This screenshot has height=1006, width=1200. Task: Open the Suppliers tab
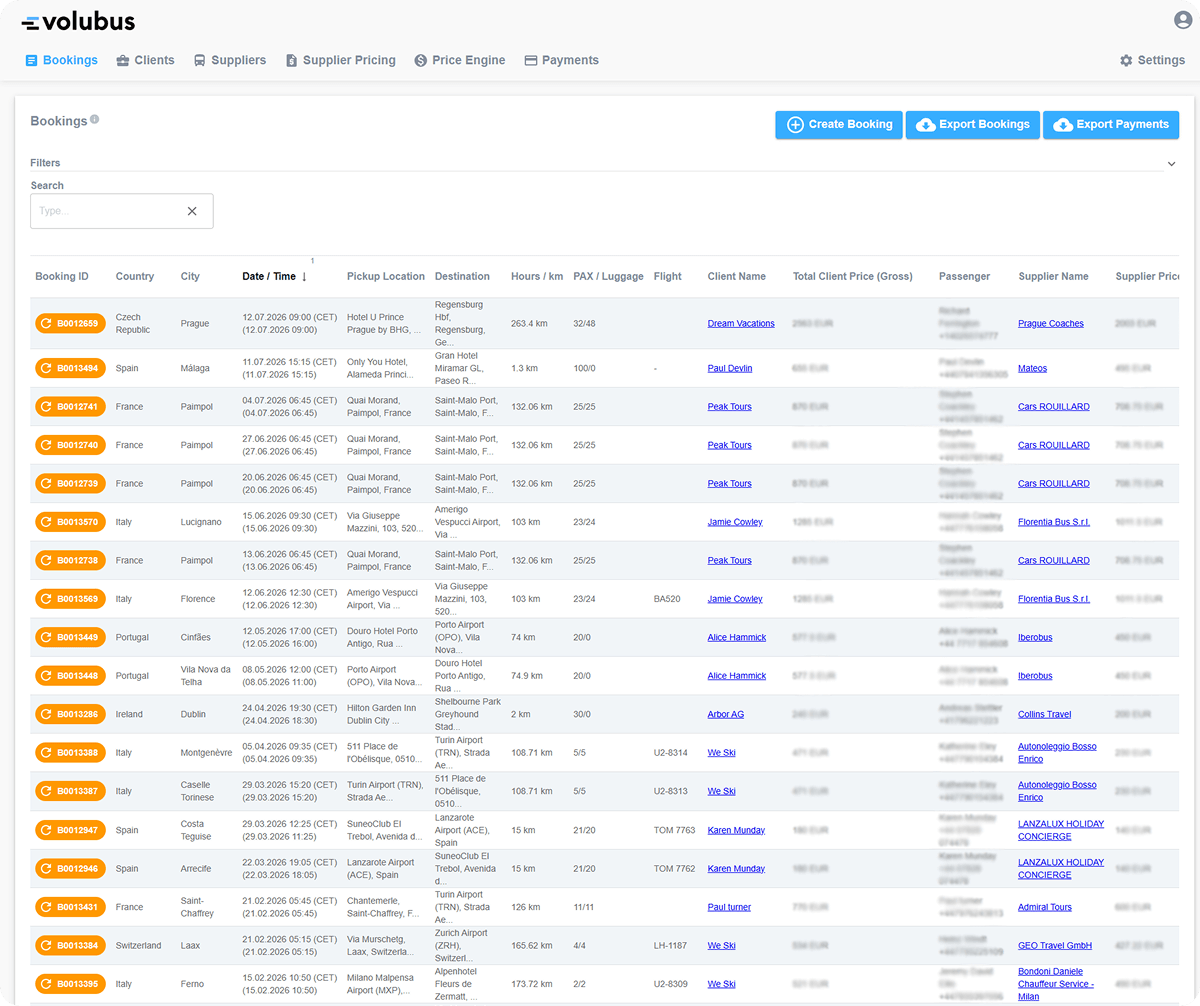pyautogui.click(x=229, y=60)
